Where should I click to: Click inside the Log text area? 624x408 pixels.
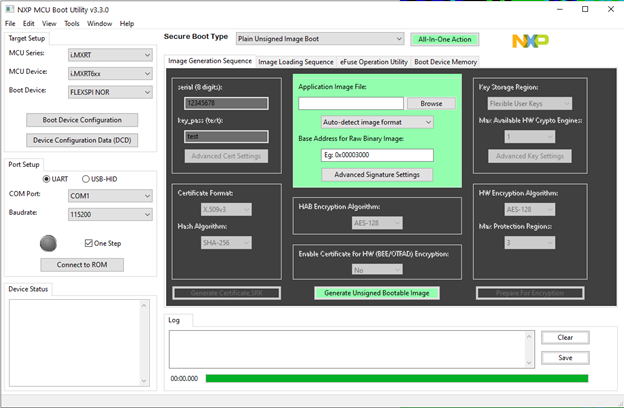click(x=347, y=349)
